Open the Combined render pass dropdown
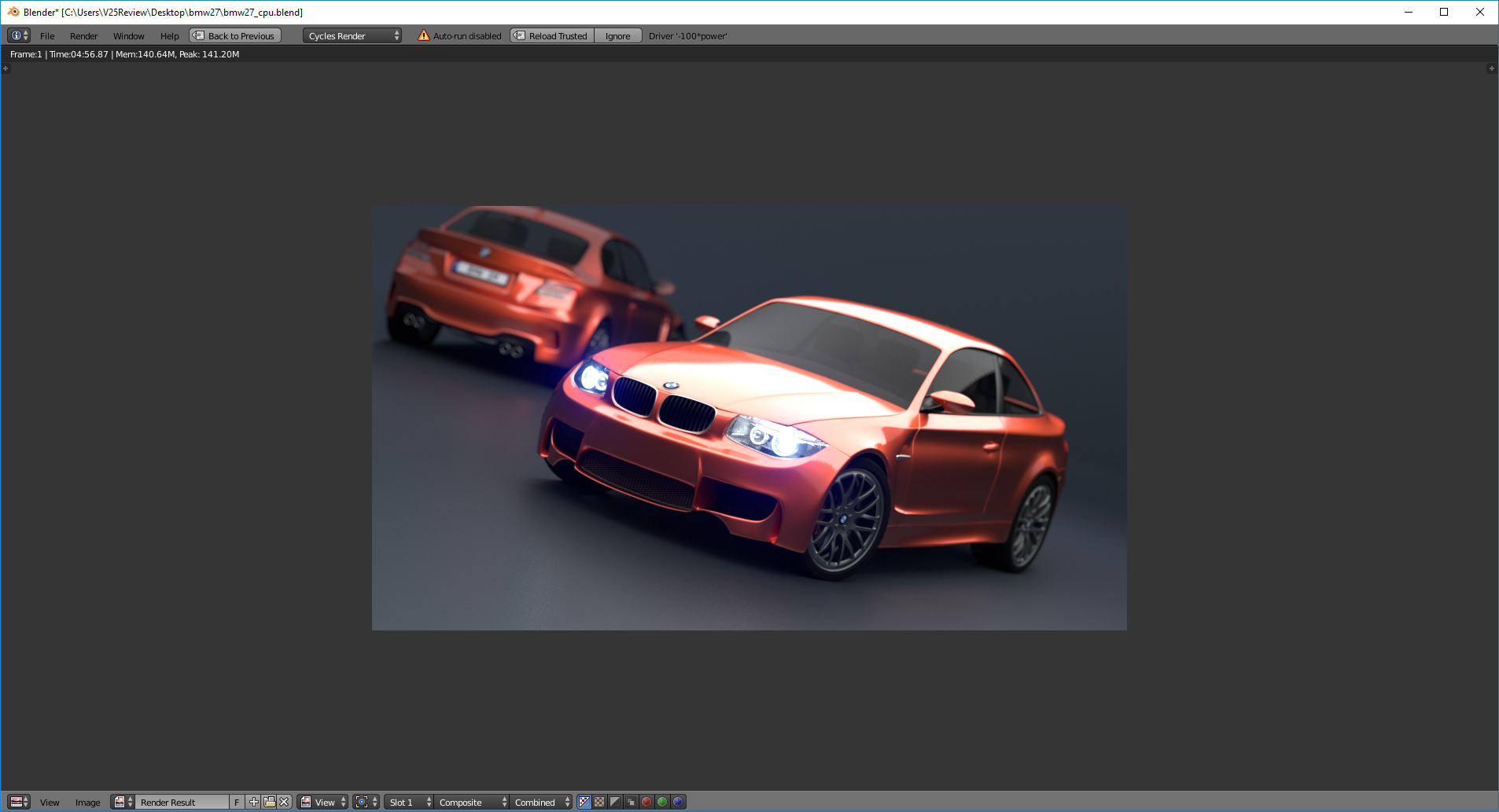This screenshot has height=812, width=1499. pyautogui.click(x=542, y=802)
